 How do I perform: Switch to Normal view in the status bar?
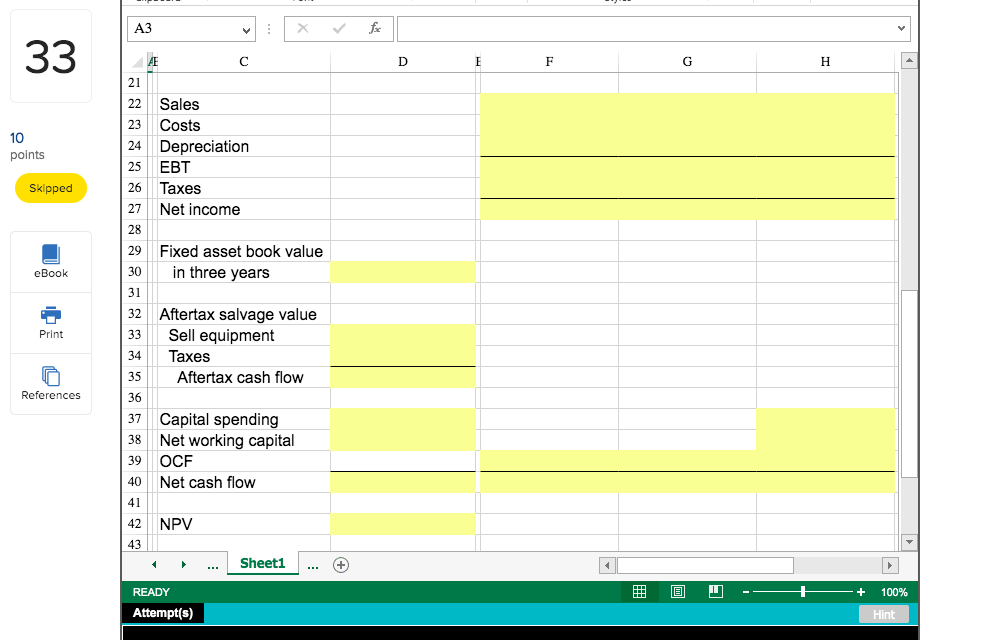coord(639,591)
